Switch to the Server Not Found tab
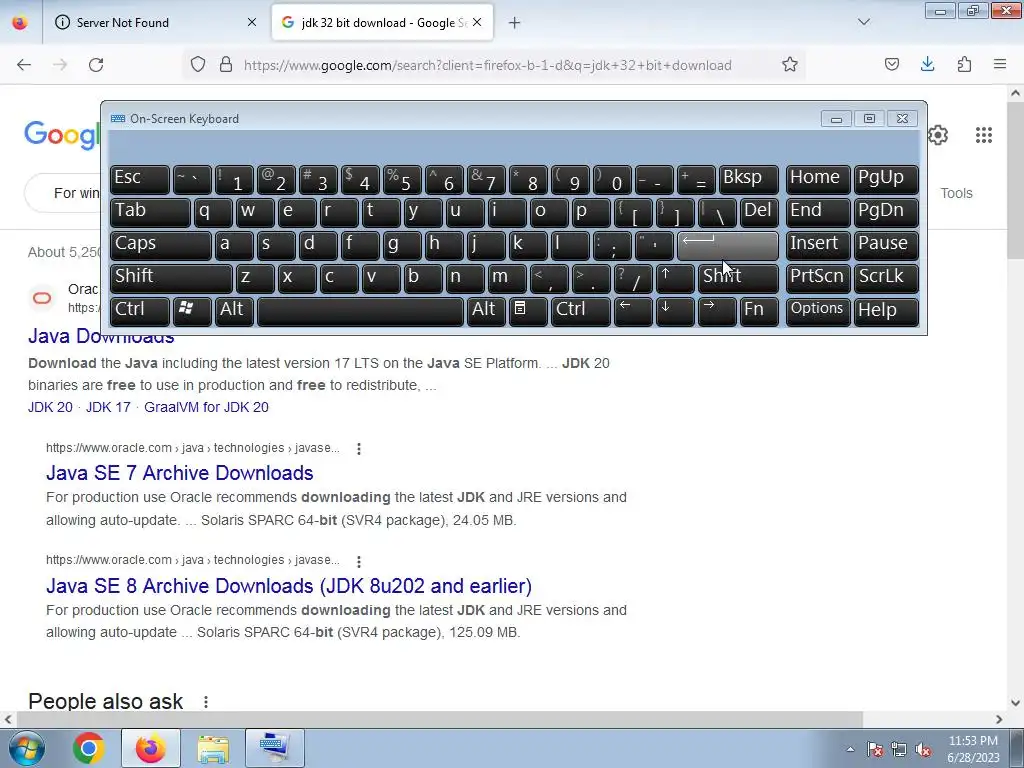This screenshot has width=1024, height=768. tap(155, 23)
